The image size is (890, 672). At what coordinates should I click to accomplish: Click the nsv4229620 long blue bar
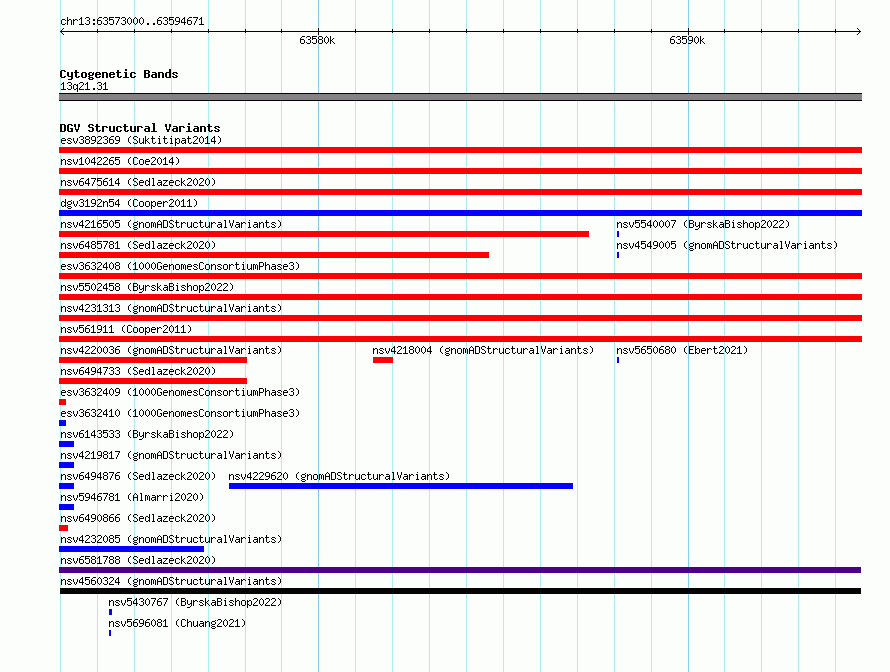click(401, 486)
